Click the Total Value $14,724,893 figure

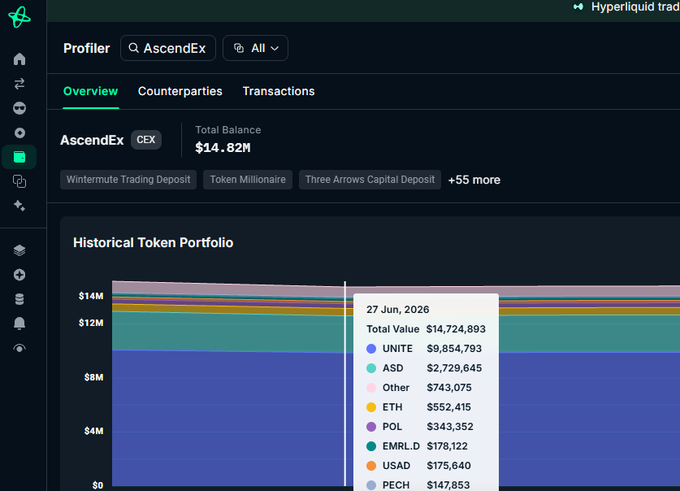click(x=456, y=329)
